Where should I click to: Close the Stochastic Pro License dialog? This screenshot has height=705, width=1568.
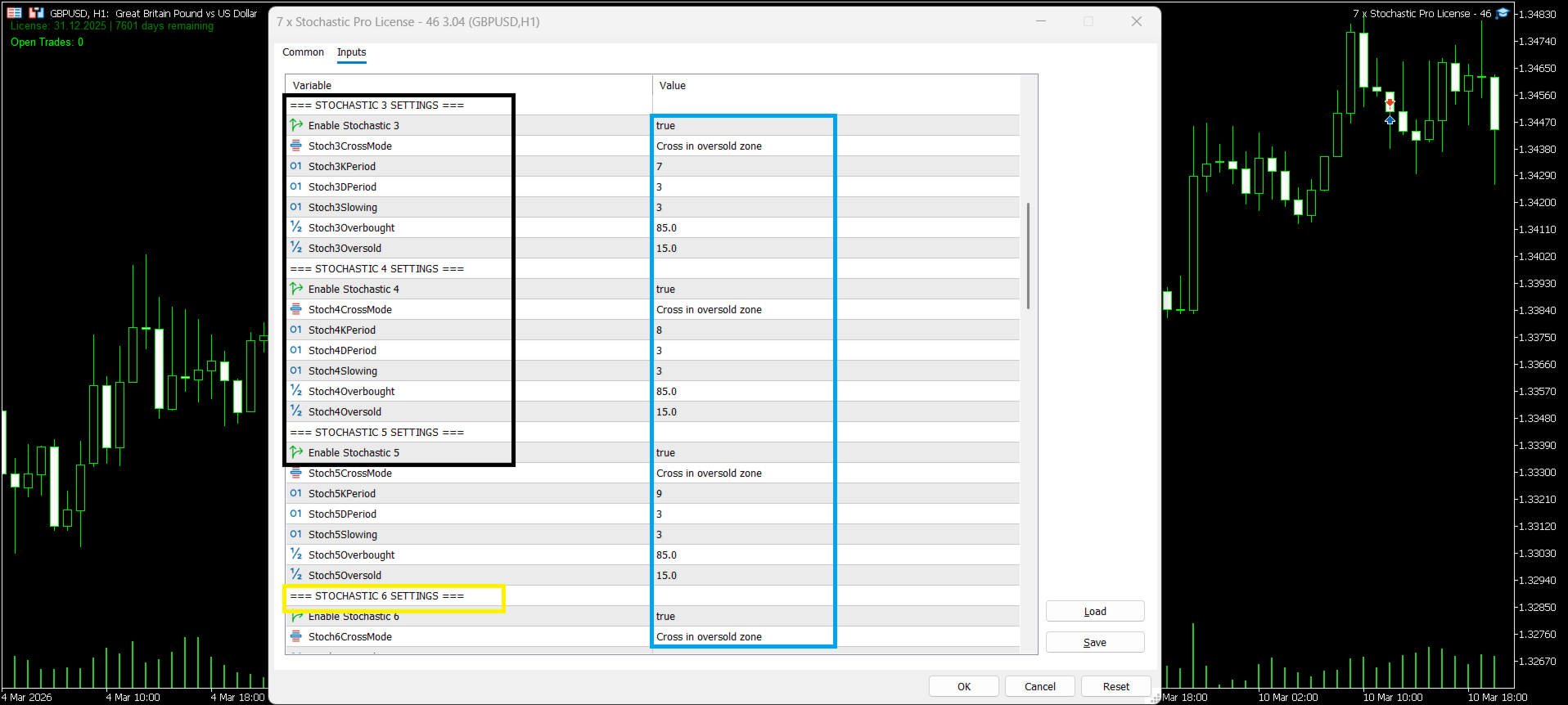pos(1137,22)
